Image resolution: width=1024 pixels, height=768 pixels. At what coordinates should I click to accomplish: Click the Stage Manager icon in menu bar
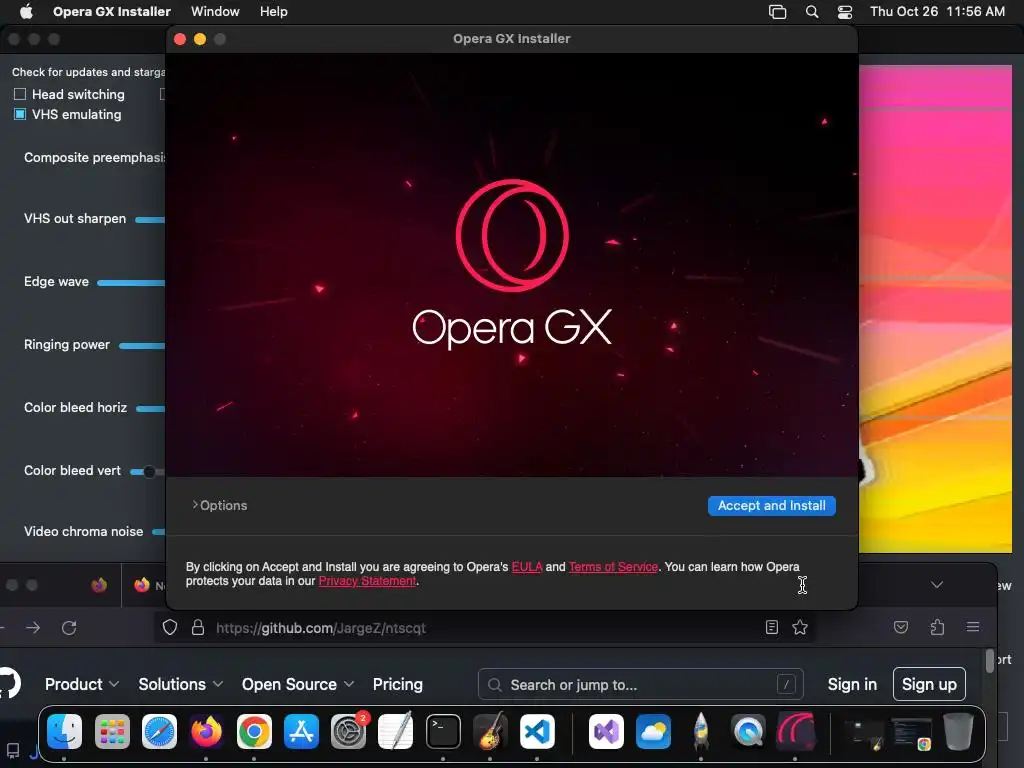[x=777, y=12]
